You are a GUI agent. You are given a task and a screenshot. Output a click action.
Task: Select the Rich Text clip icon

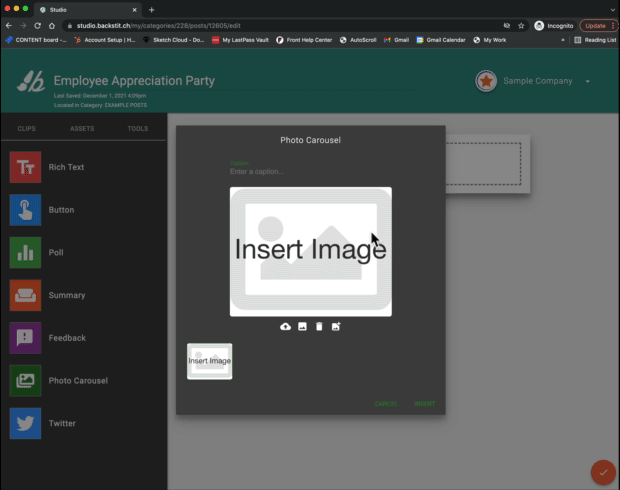coord(25,167)
